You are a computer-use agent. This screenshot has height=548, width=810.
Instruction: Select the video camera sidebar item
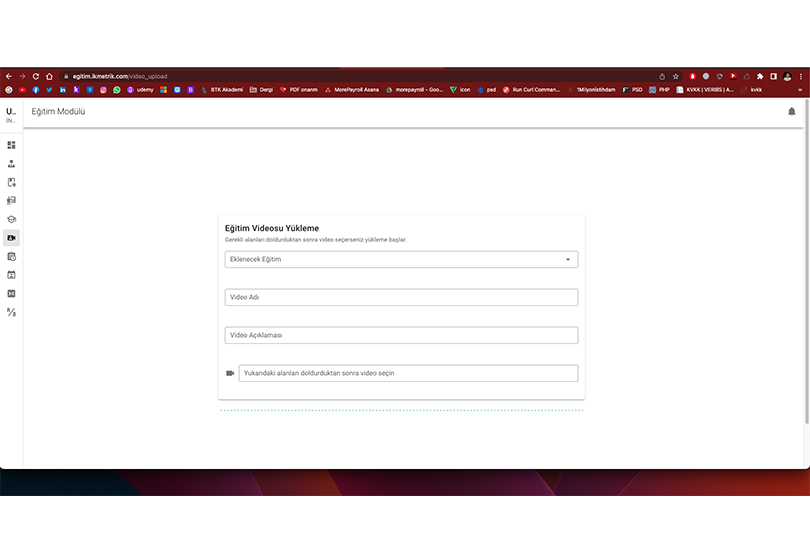[x=11, y=238]
